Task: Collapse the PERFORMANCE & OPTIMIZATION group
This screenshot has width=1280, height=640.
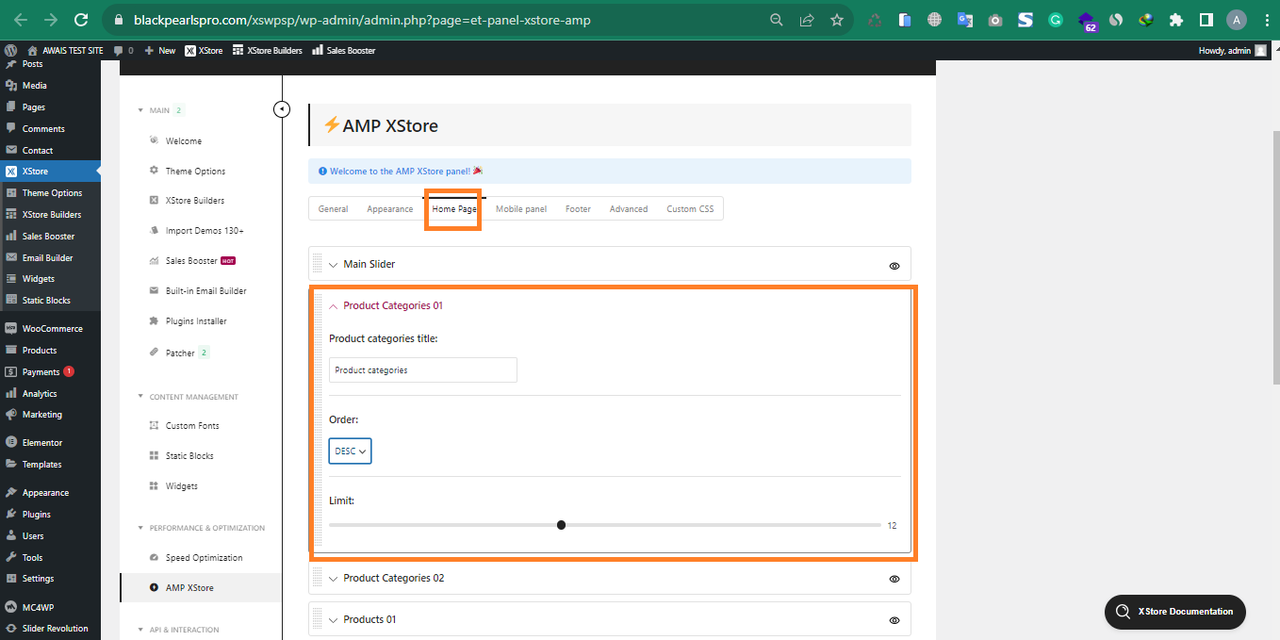Action: coord(141,528)
